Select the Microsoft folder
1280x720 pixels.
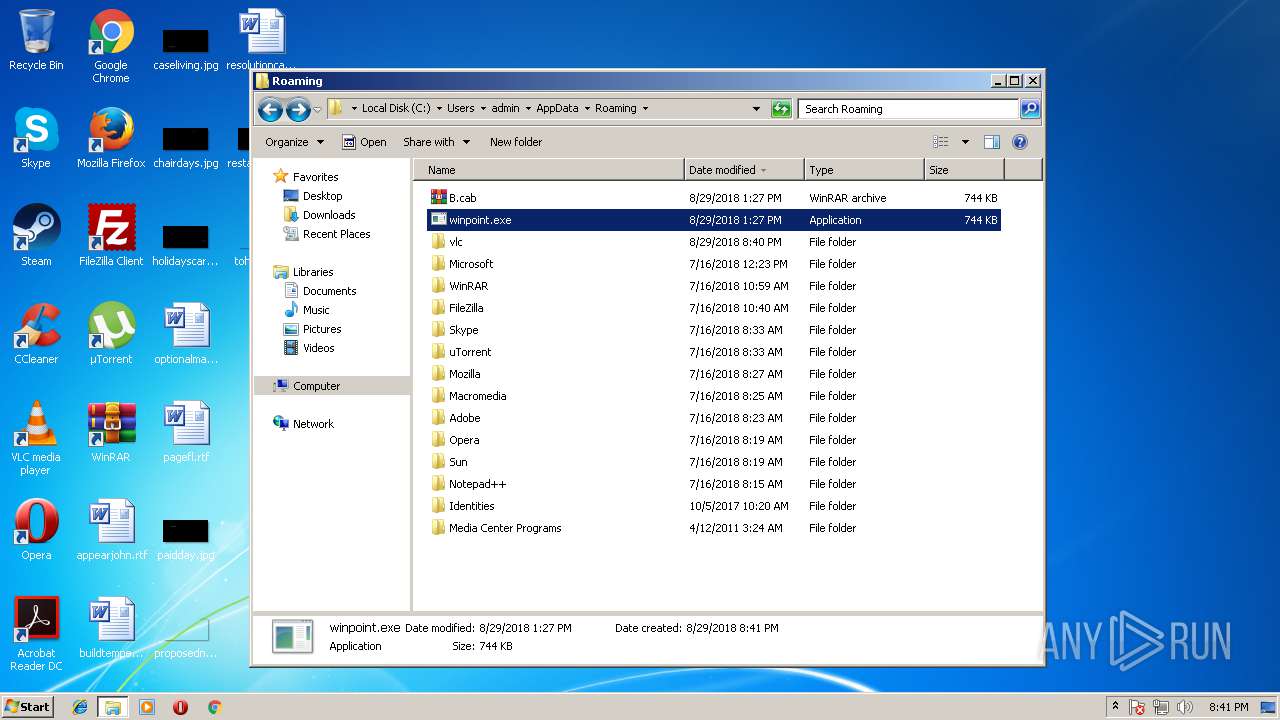[x=714, y=264]
